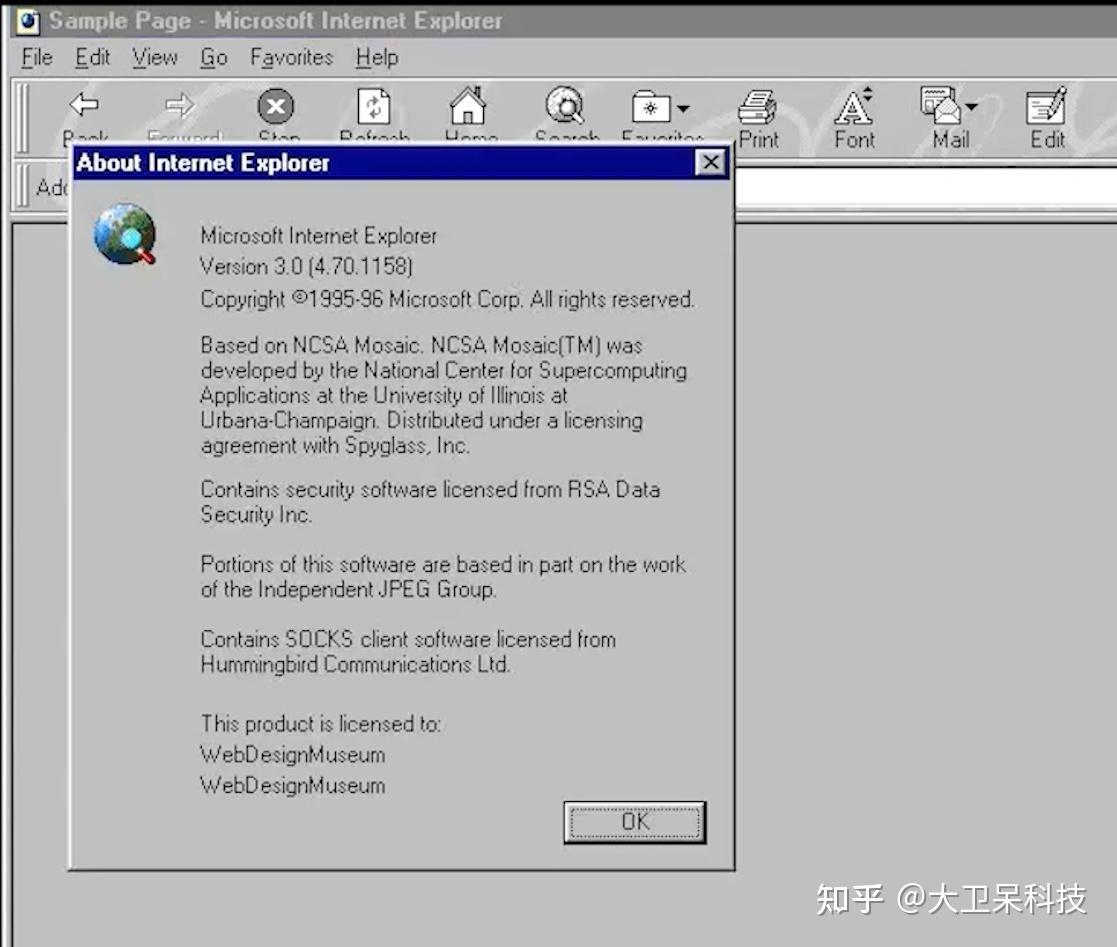Open Font settings via the Font icon
This screenshot has width=1117, height=947.
pos(853,105)
